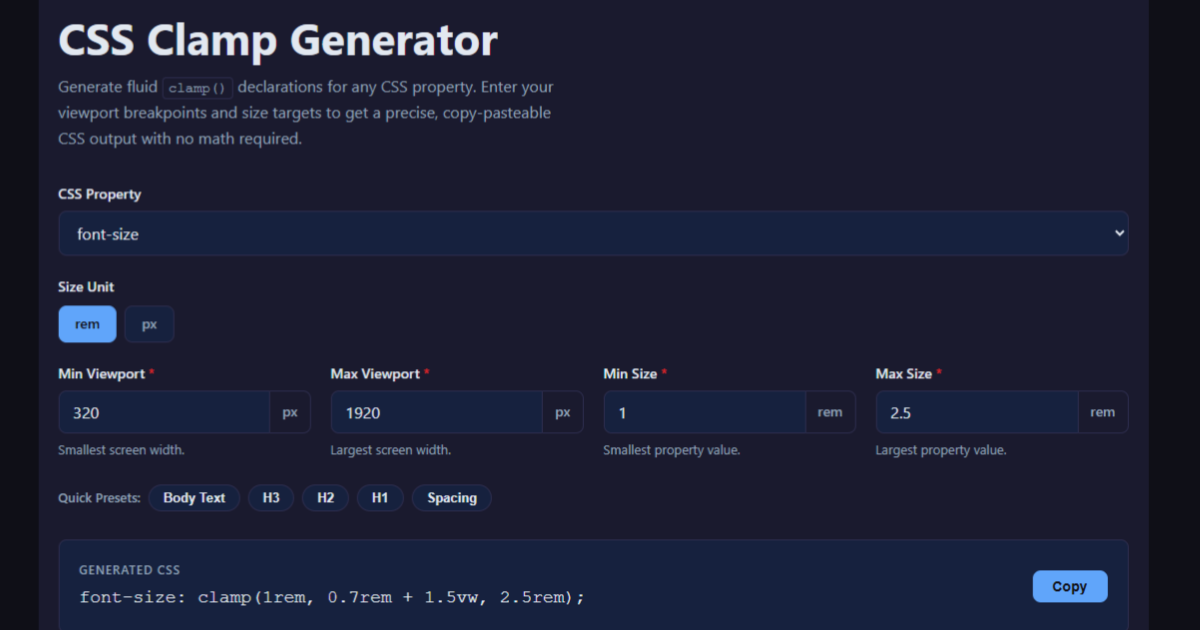Image resolution: width=1200 pixels, height=630 pixels.
Task: Edit the Min Size field
Action: pos(704,412)
